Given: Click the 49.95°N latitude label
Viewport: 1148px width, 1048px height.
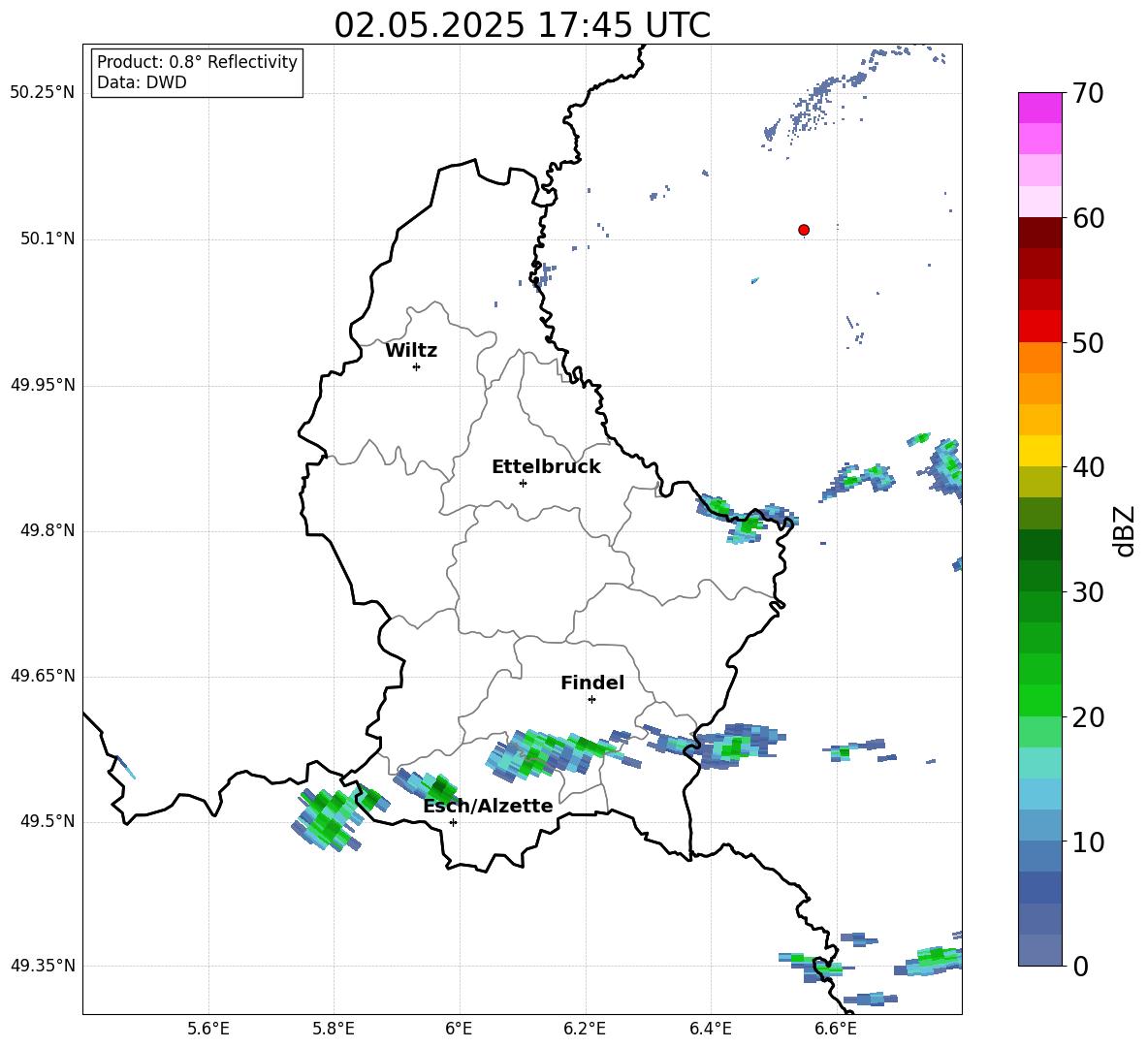Looking at the screenshot, I should point(43,385).
